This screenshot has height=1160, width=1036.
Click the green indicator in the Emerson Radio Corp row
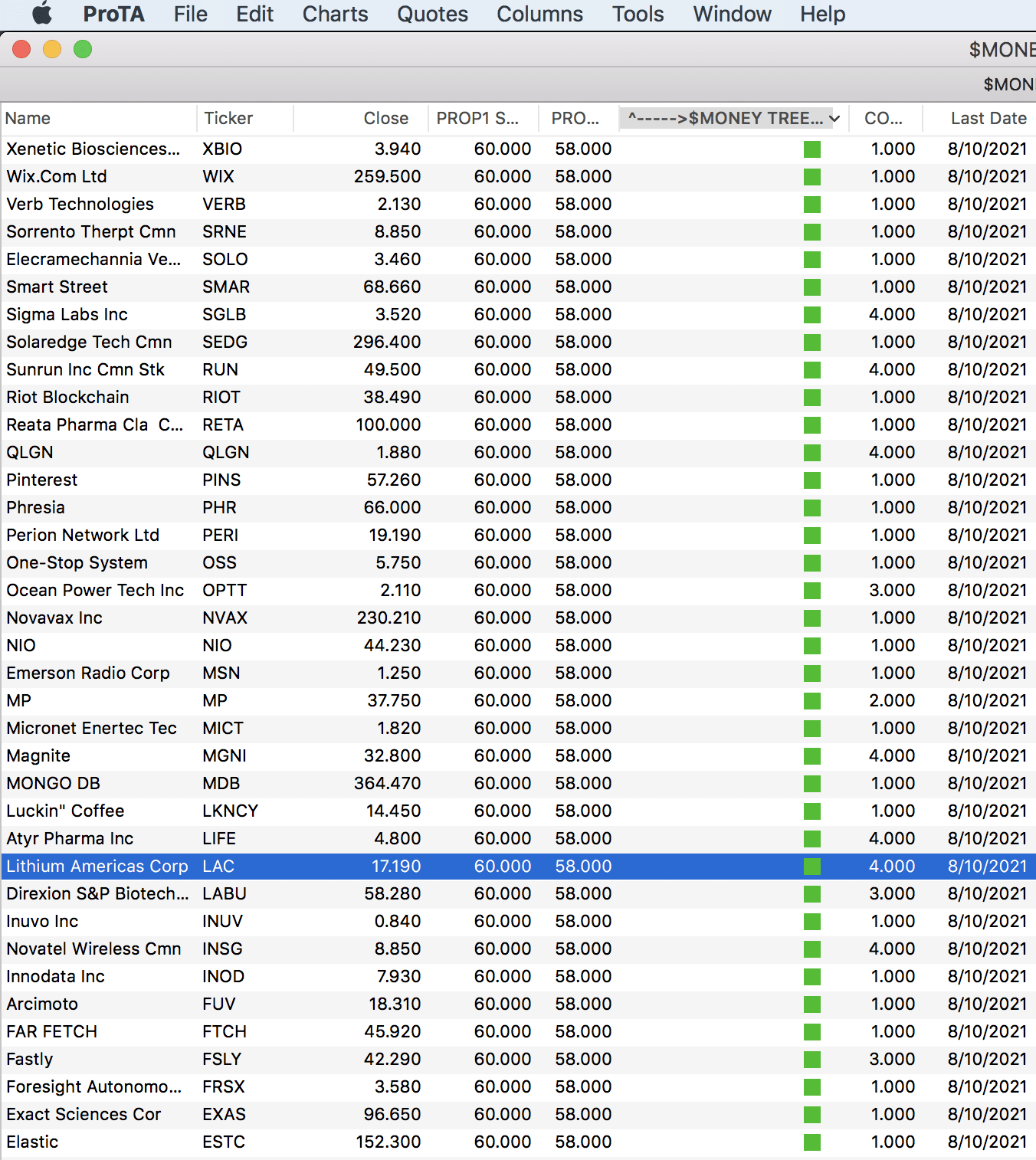[x=812, y=673]
